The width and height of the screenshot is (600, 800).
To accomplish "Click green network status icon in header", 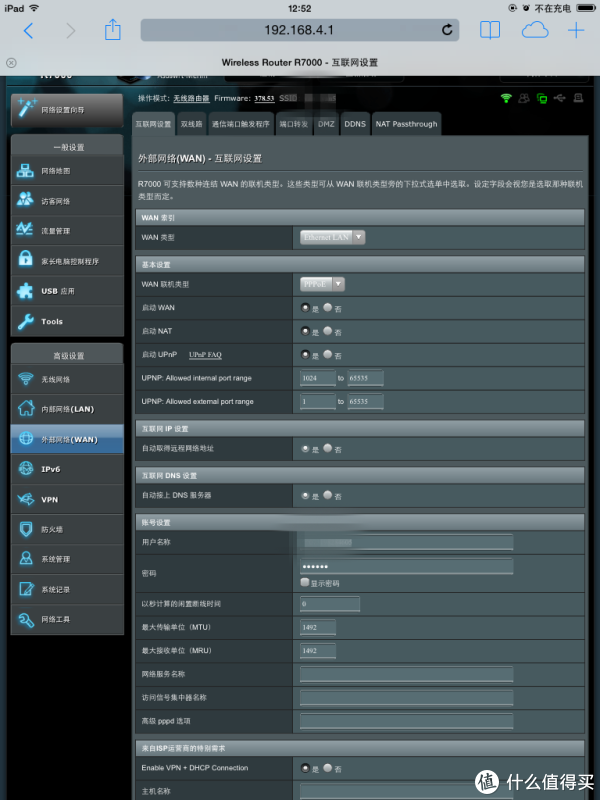I will 542,98.
